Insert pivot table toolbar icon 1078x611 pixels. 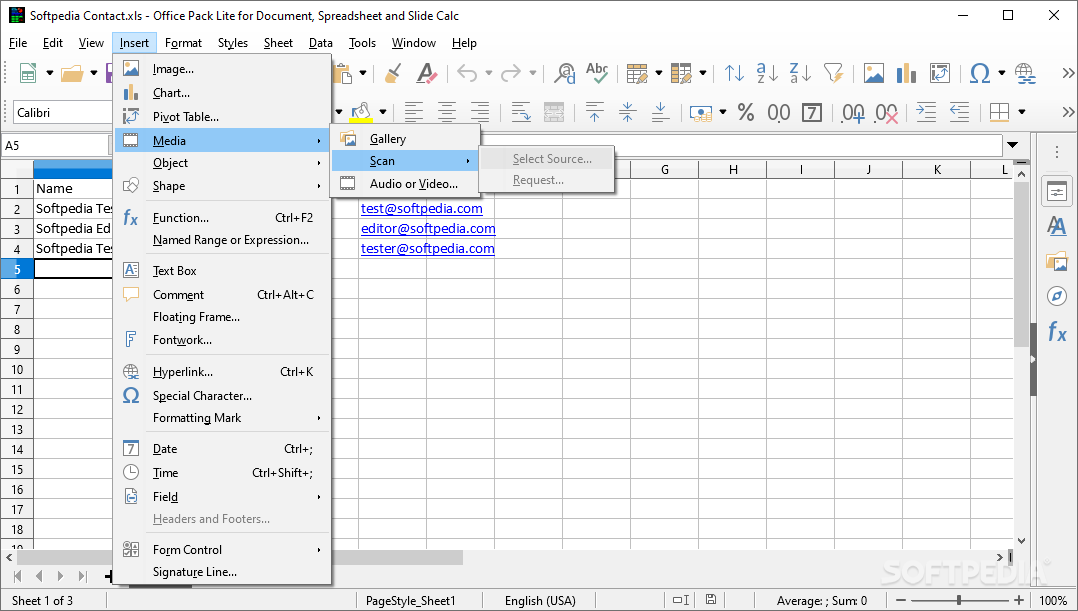[x=939, y=73]
